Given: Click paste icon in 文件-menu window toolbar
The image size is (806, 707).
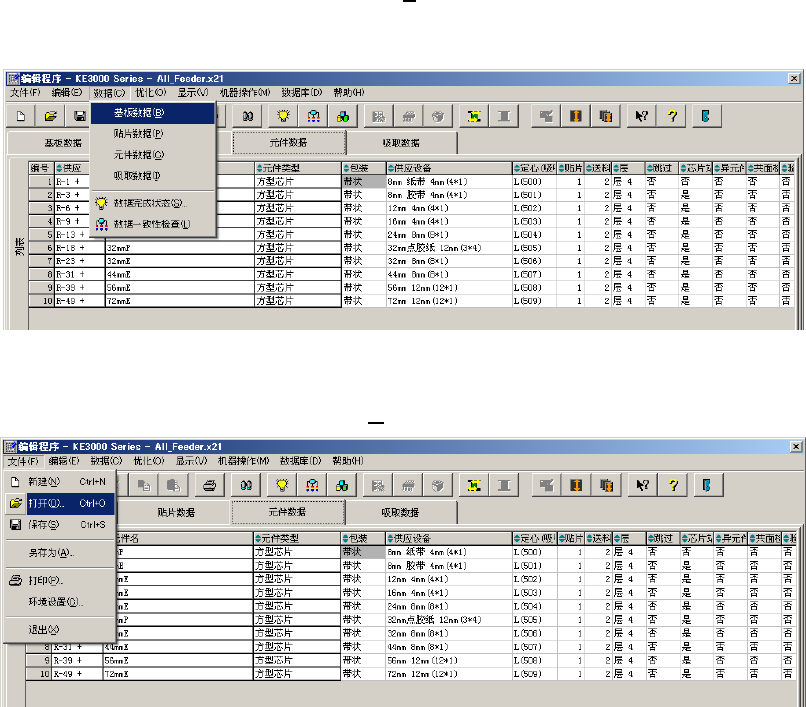Looking at the screenshot, I should click(x=174, y=485).
